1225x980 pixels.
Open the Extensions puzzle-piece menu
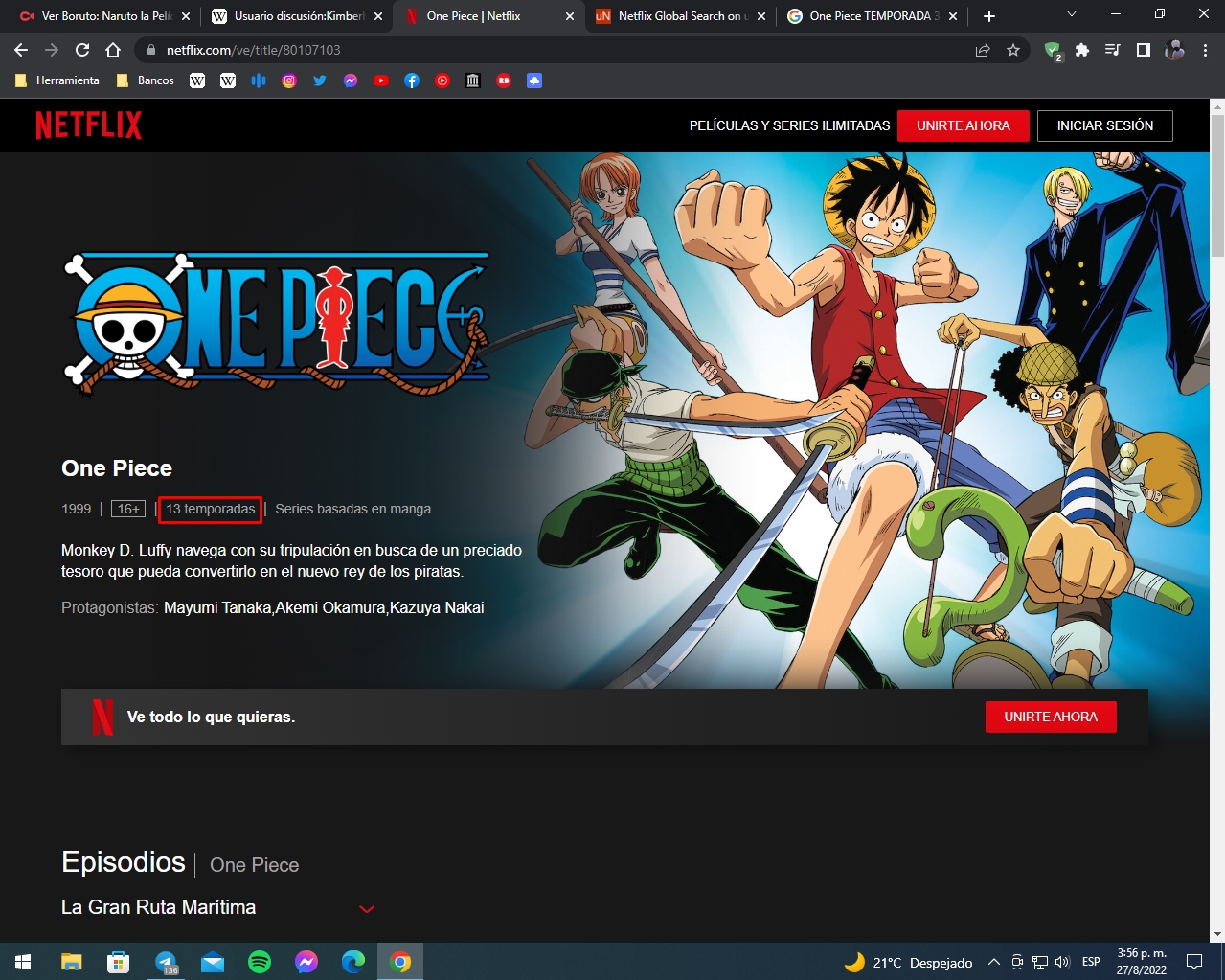(1082, 50)
